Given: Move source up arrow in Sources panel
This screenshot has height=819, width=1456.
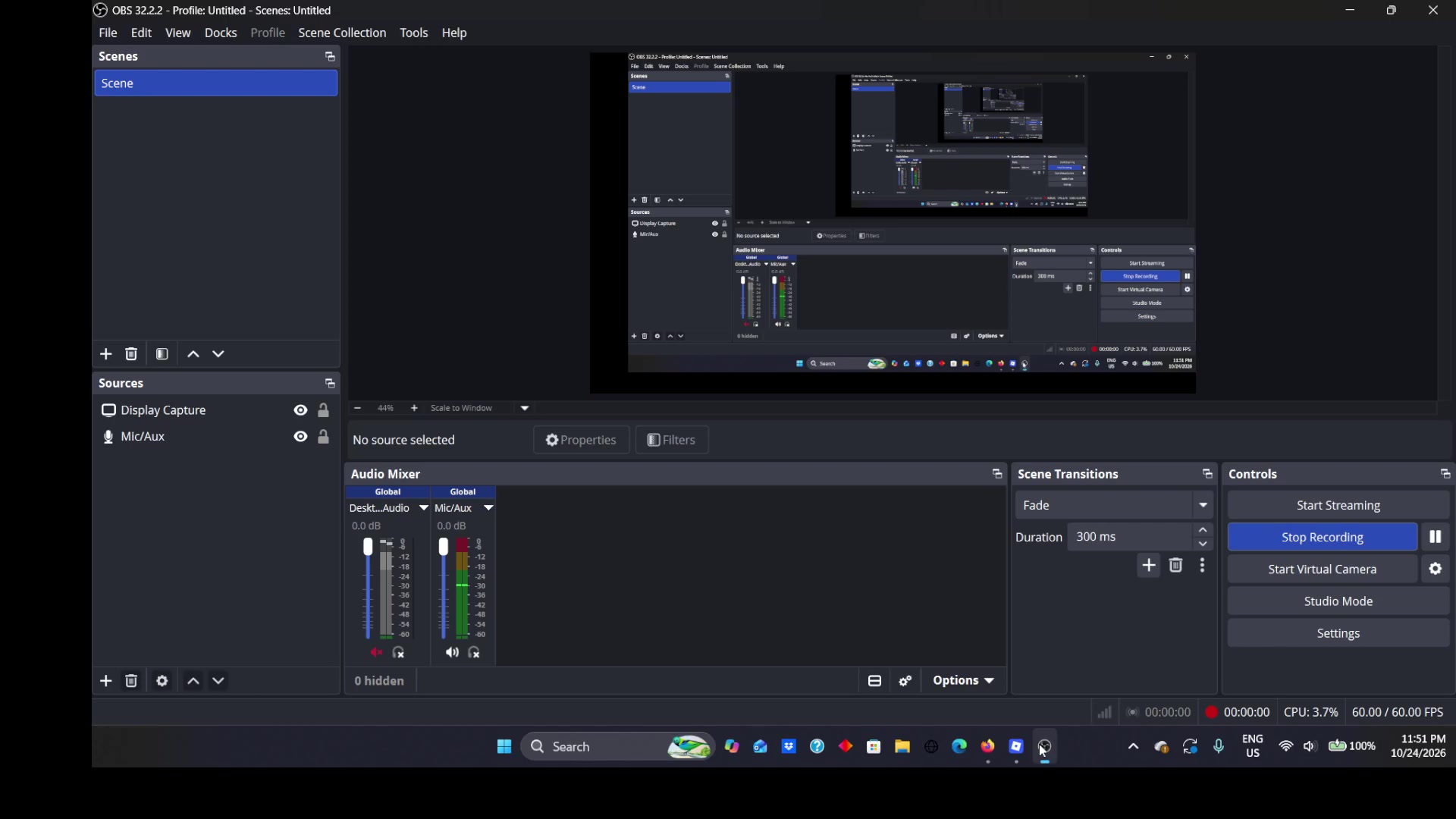Looking at the screenshot, I should click(193, 682).
